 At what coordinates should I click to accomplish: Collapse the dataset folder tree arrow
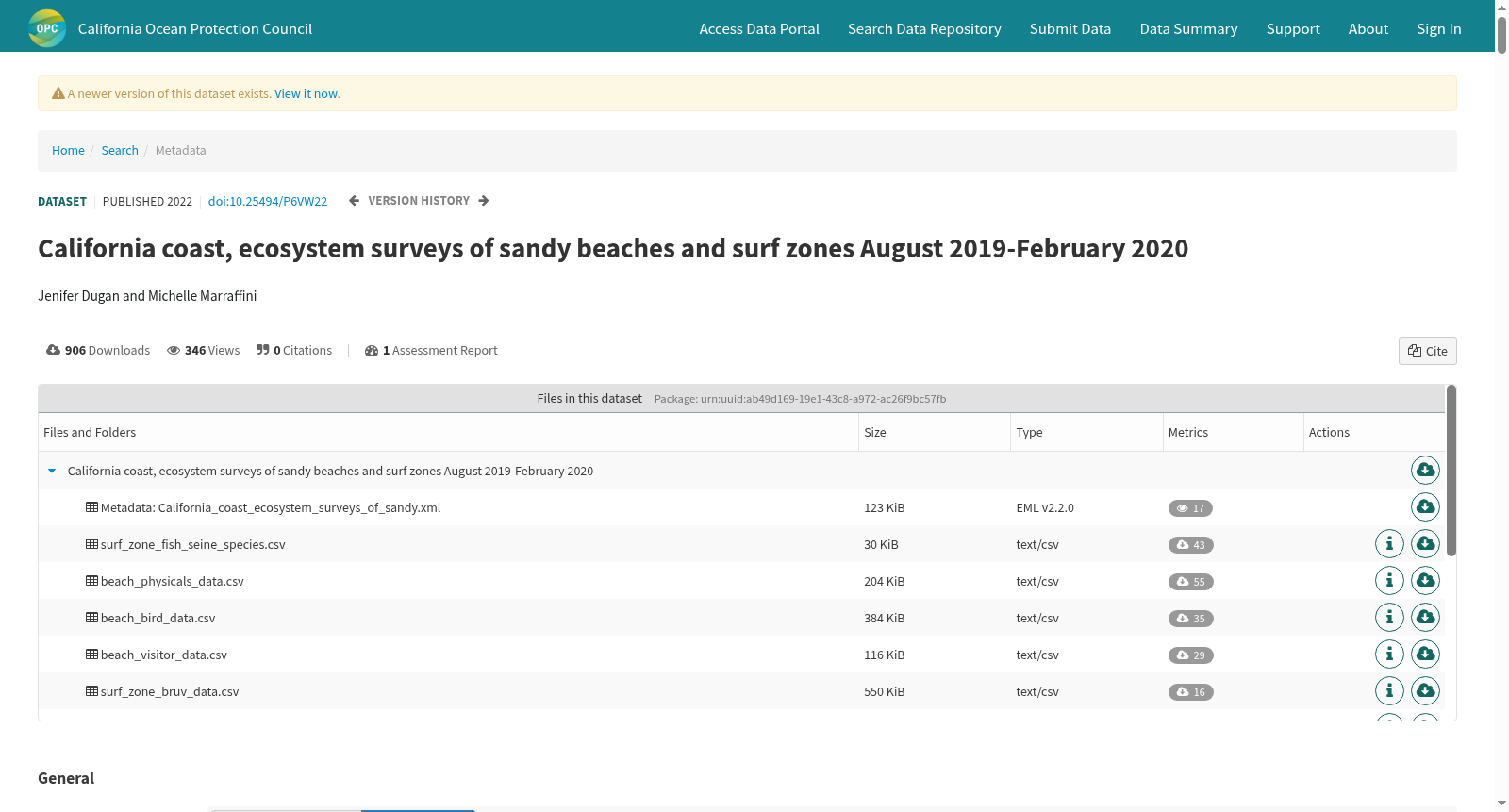[x=52, y=471]
